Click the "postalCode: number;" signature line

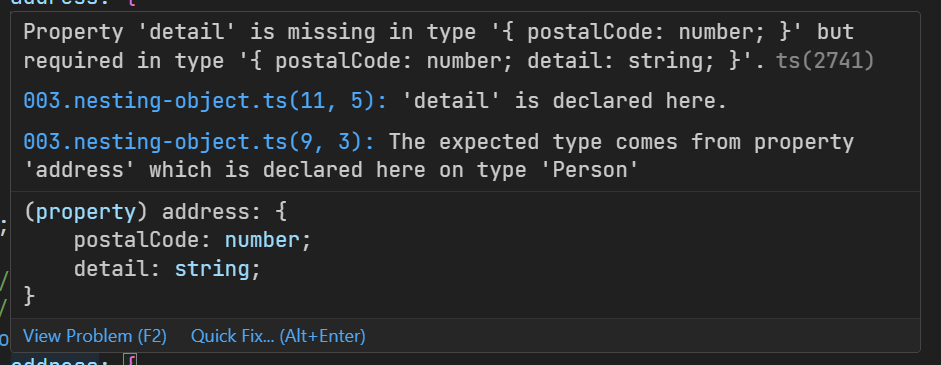(193, 241)
